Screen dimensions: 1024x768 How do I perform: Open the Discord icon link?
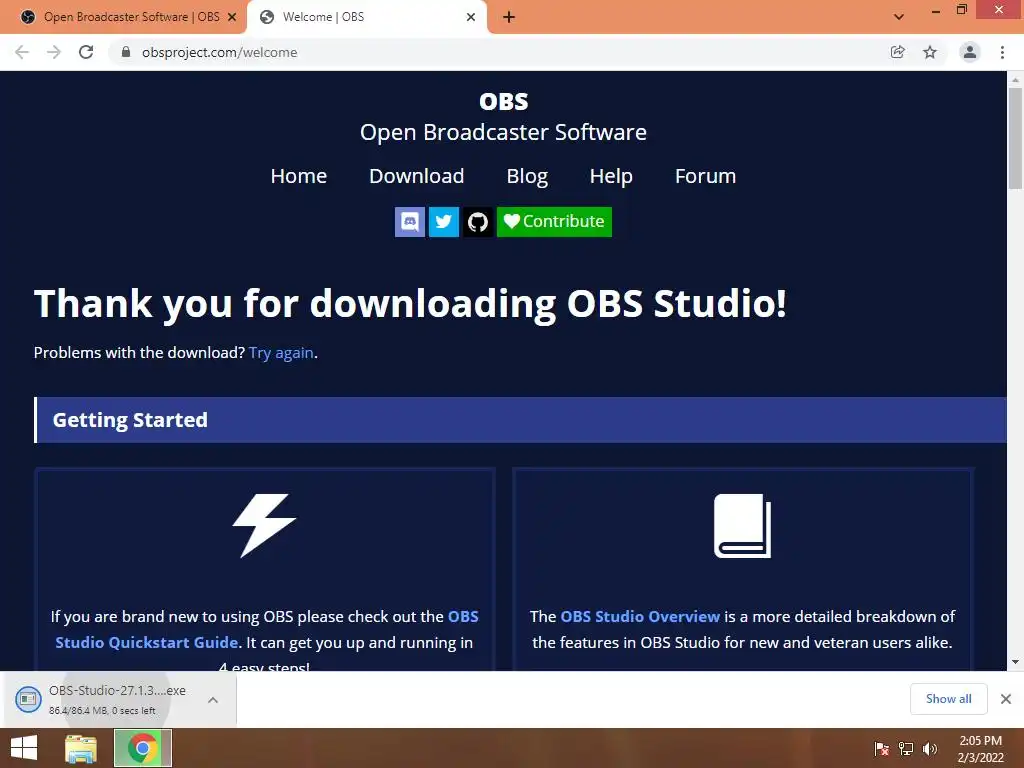click(409, 221)
